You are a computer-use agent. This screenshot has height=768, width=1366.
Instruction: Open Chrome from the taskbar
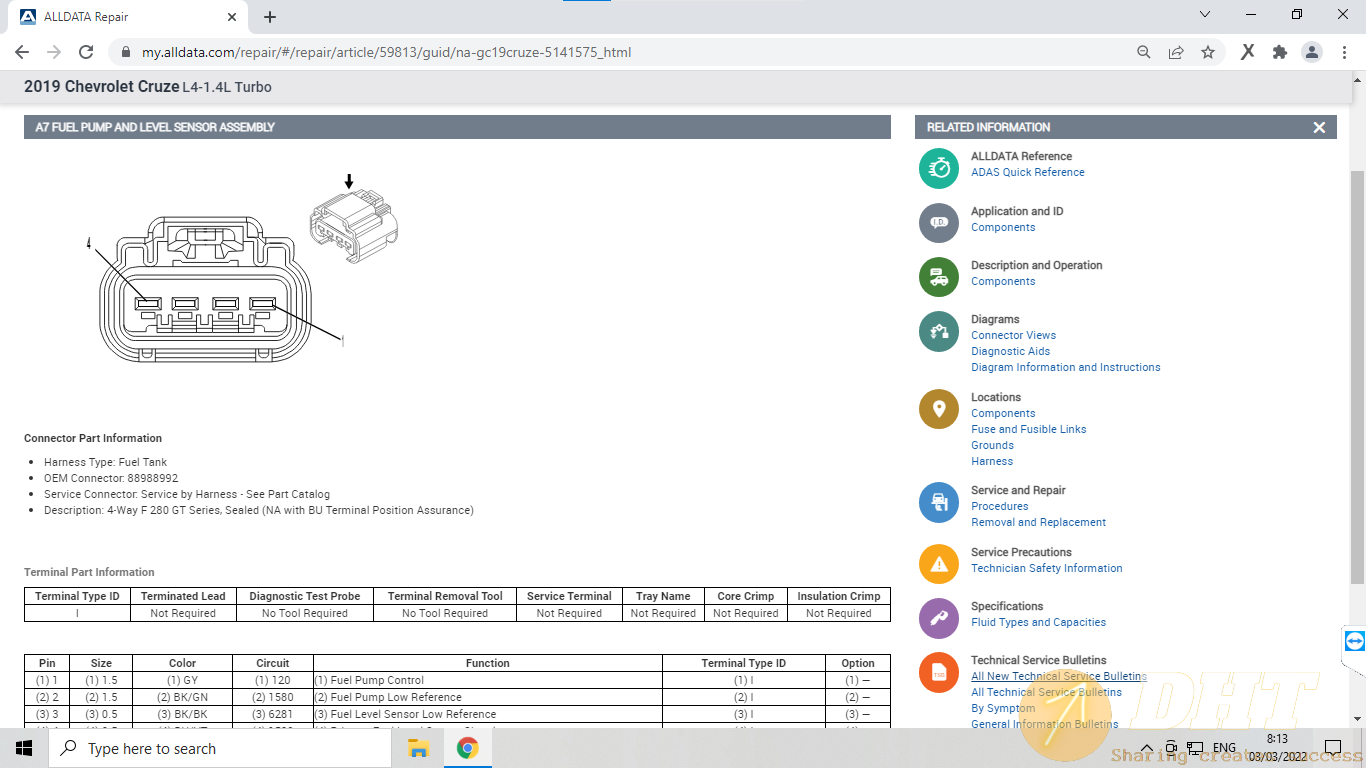click(x=467, y=748)
